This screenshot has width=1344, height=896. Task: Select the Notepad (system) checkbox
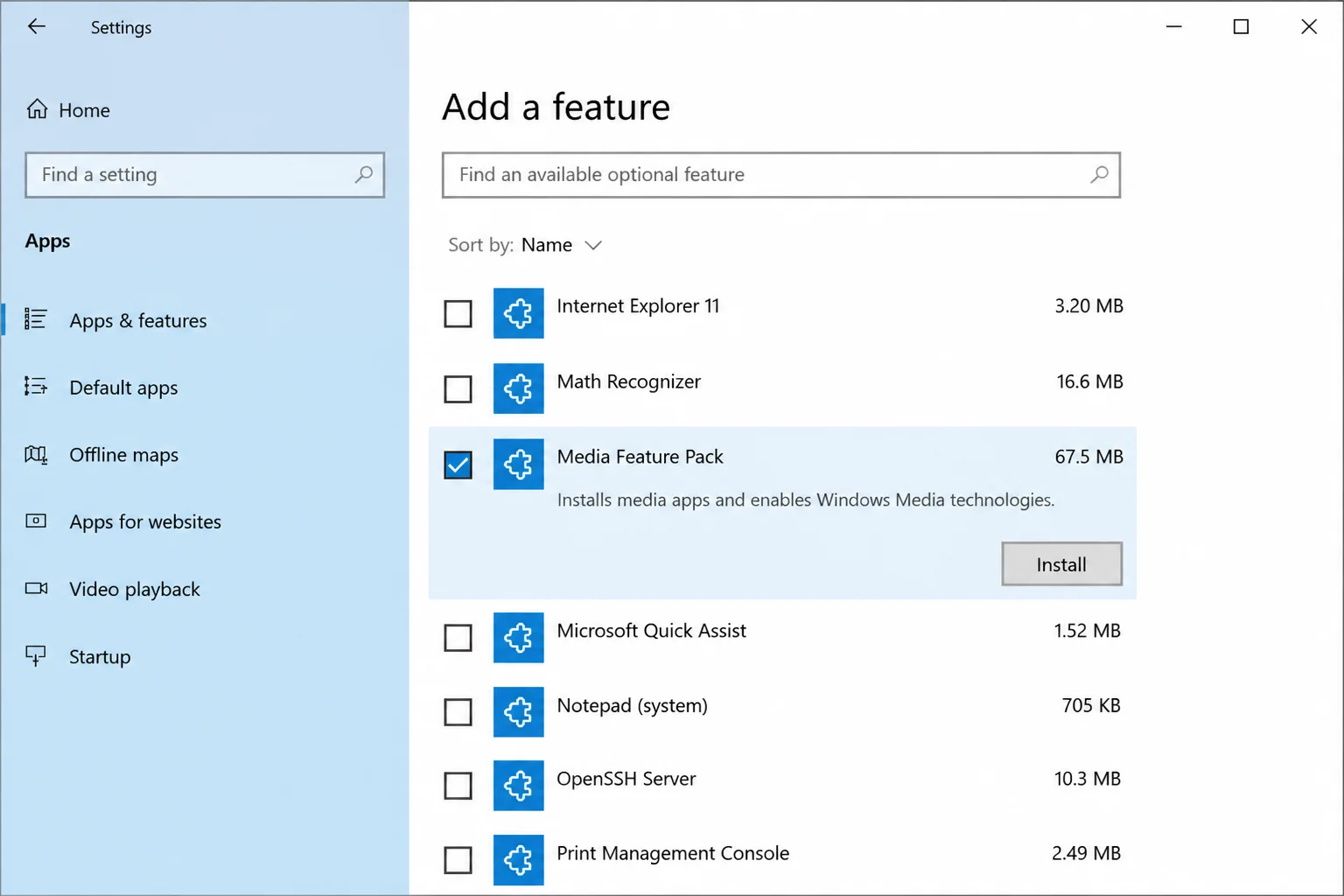pyautogui.click(x=458, y=712)
